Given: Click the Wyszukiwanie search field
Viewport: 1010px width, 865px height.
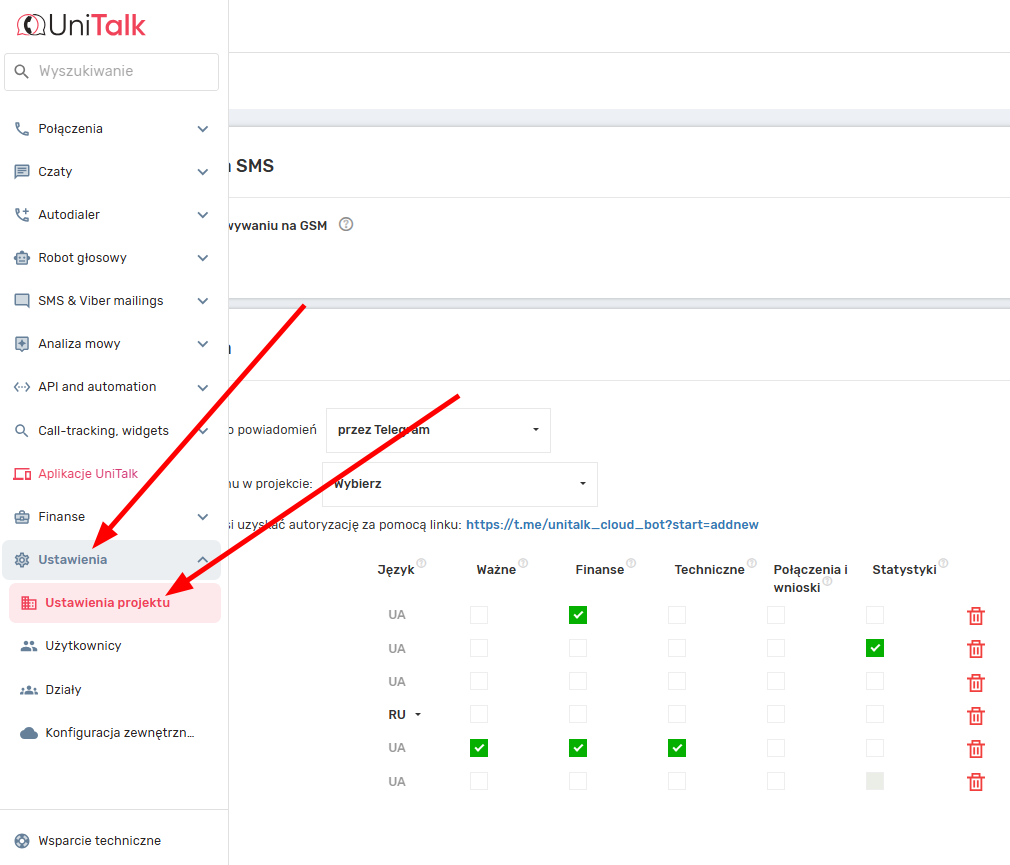Looking at the screenshot, I should (122, 72).
